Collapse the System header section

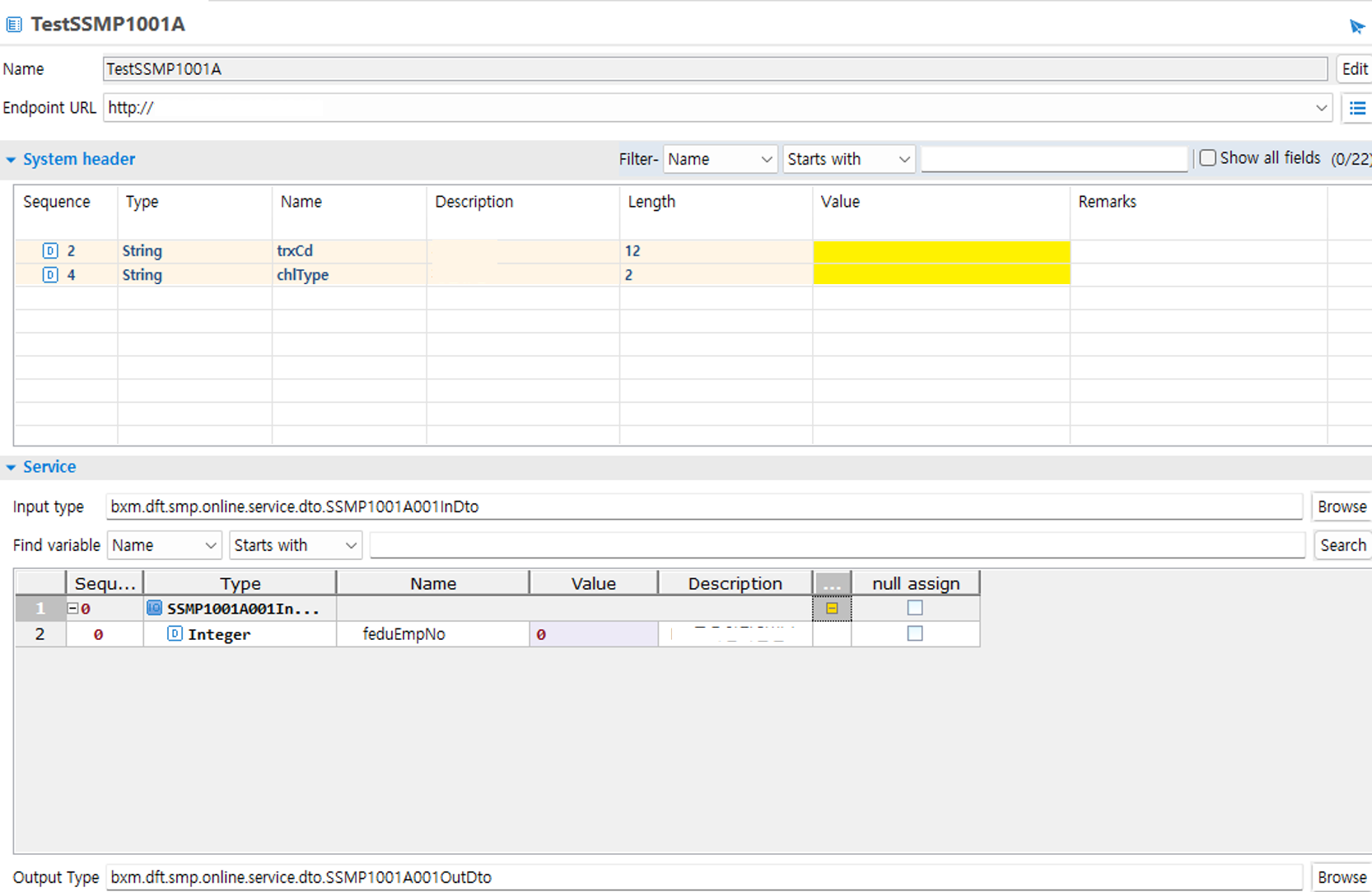[x=11, y=160]
